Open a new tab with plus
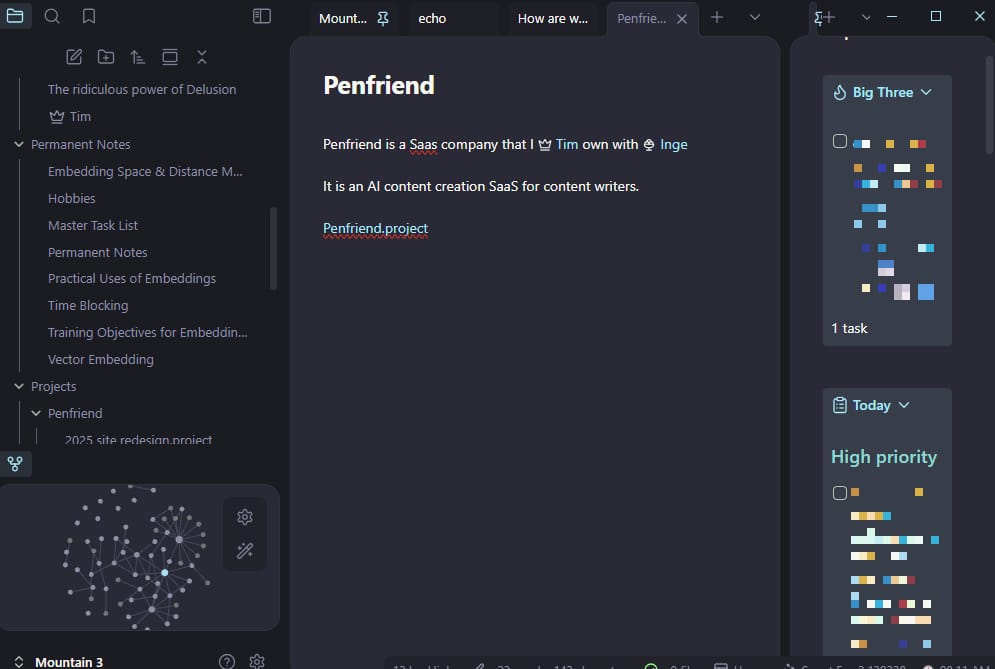The image size is (995, 669). tap(717, 17)
